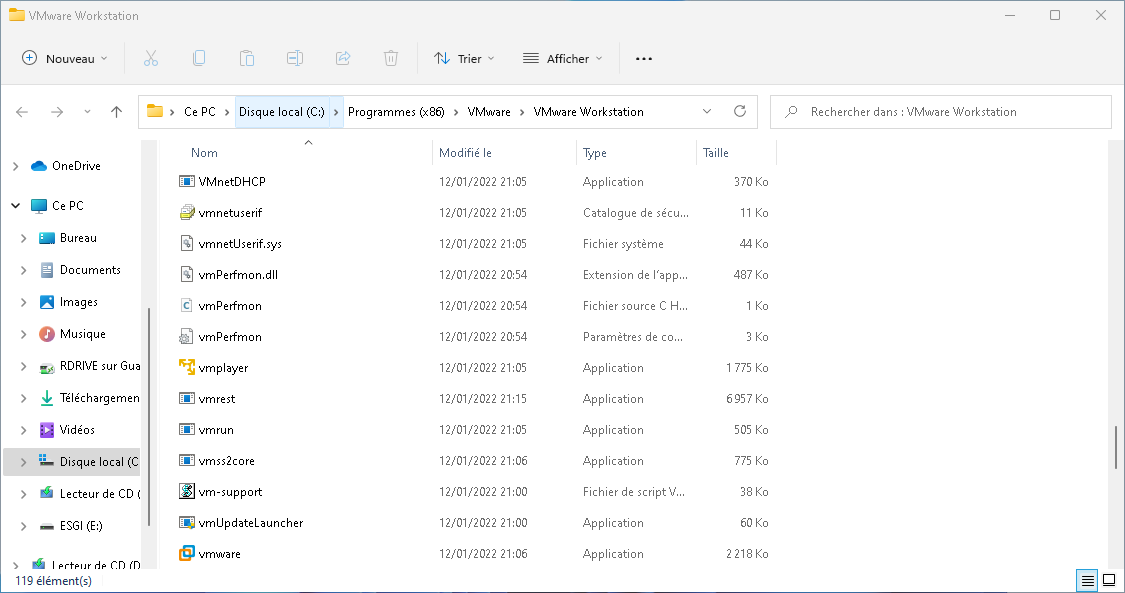This screenshot has width=1125, height=593.
Task: Switch to details view icon in status bar
Action: (x=1088, y=580)
